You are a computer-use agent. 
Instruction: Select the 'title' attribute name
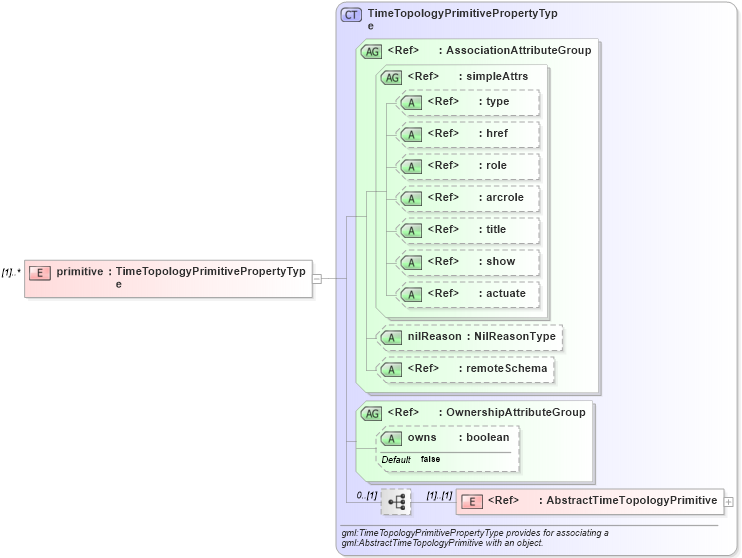tap(496, 230)
